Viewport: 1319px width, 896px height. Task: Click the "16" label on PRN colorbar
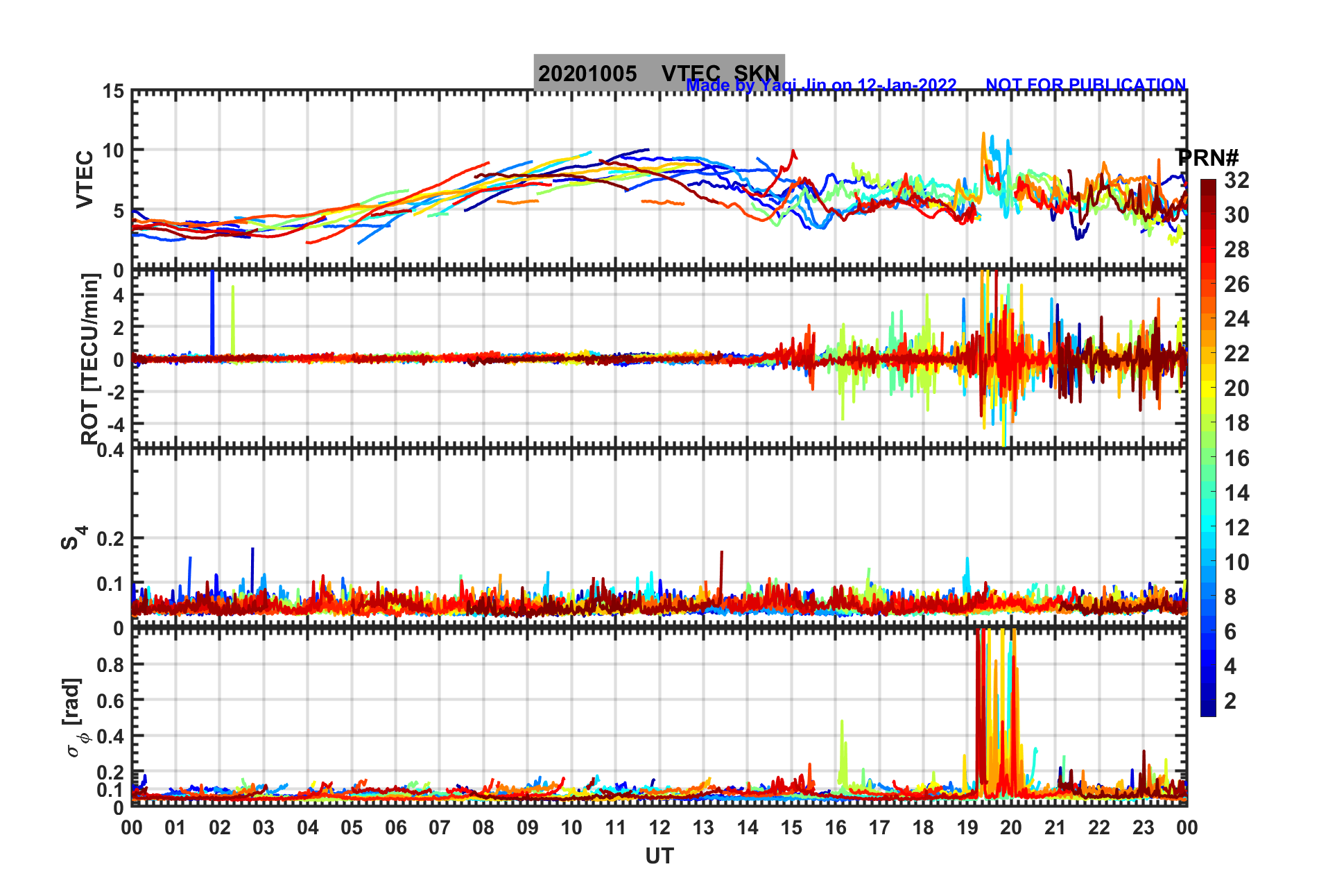click(x=1236, y=458)
